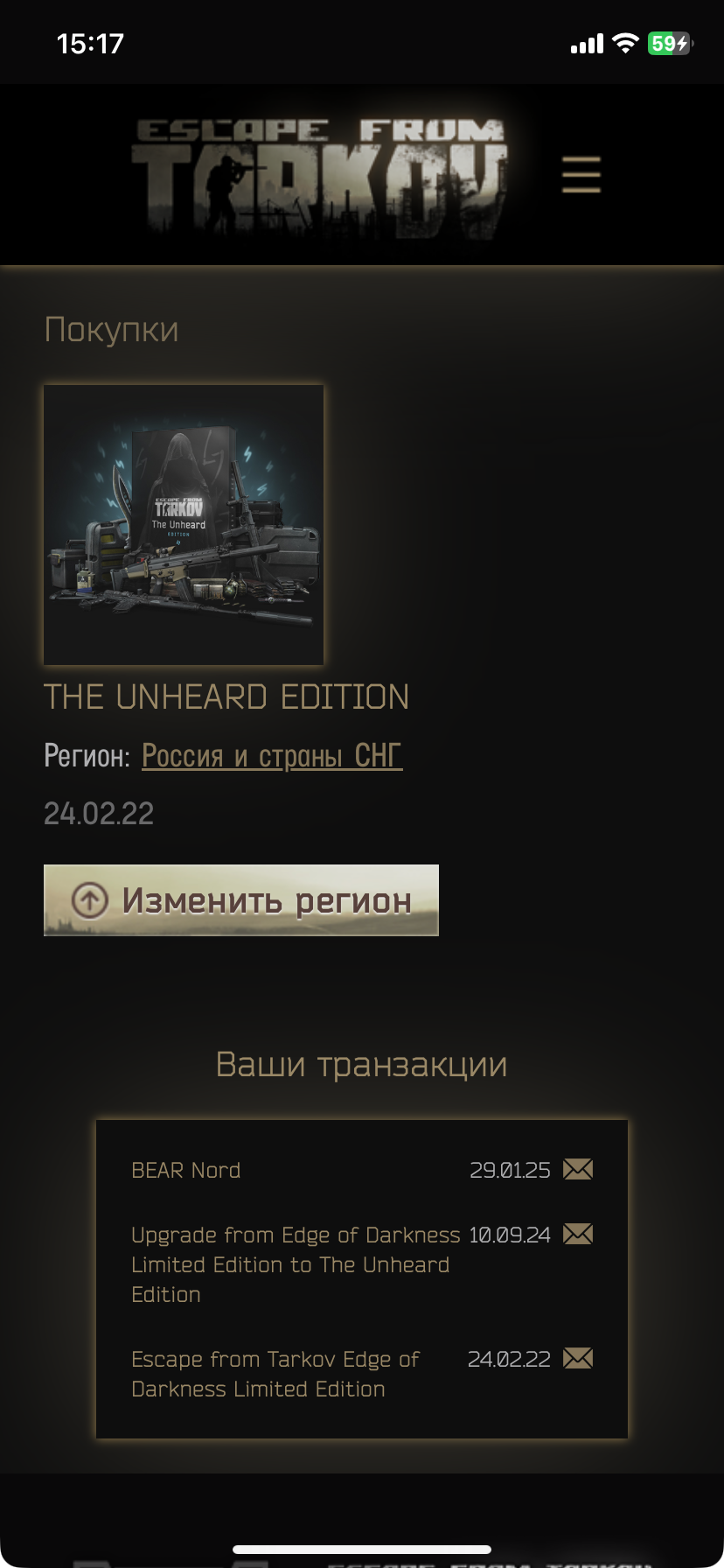This screenshot has height=1568, width=724.
Task: Open the Россия и страны СНГ region link
Action: click(272, 755)
